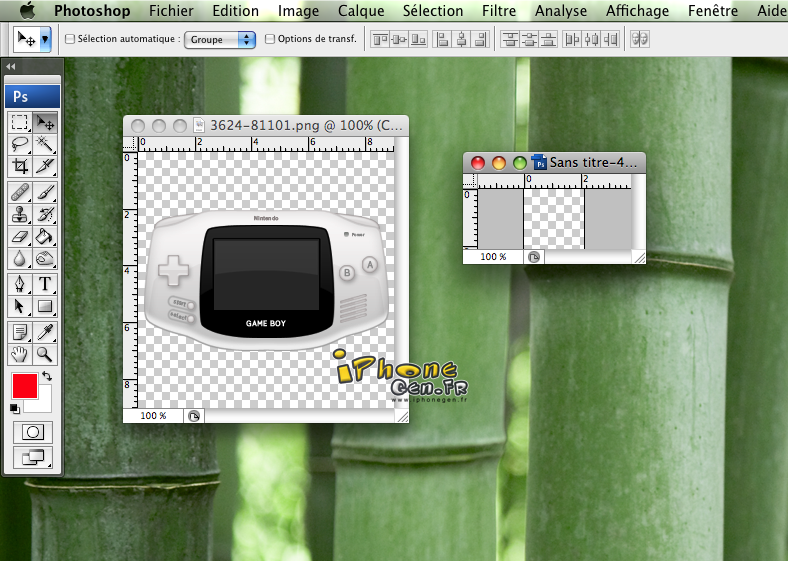Screen dimensions: 788x561
Task: Open the Edition menu
Action: [x=235, y=11]
